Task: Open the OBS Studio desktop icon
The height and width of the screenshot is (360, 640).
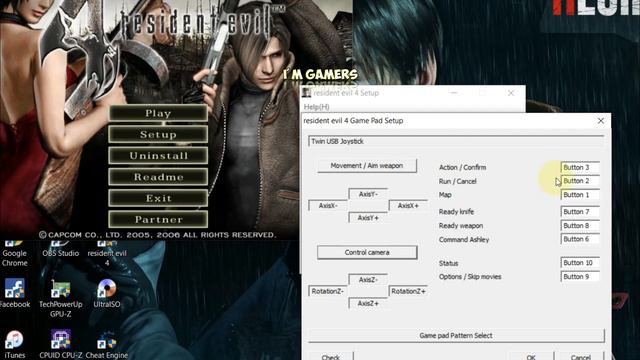Action: point(60,249)
